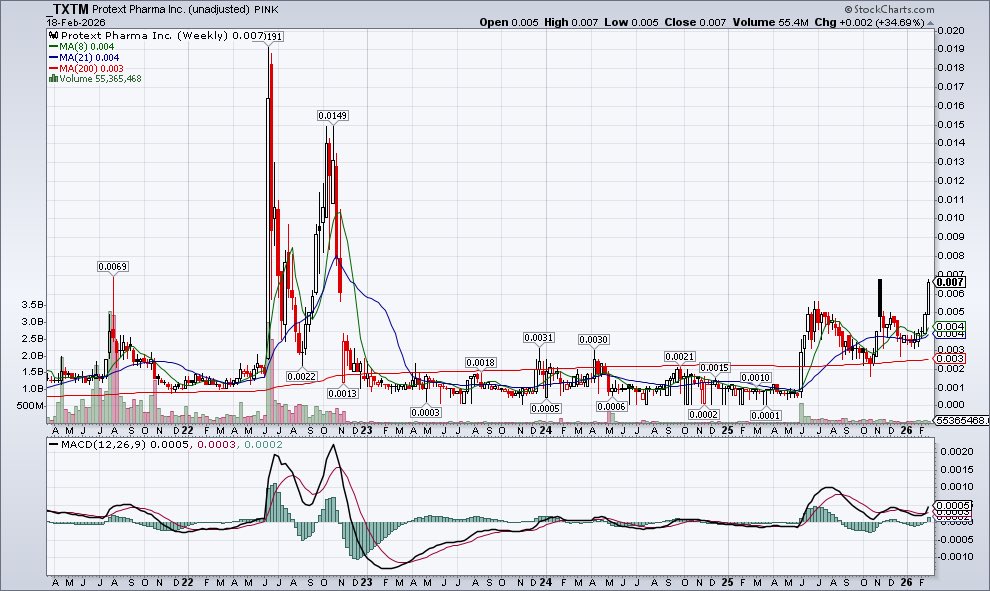Click the up-arrow triangle after the Chg value
The image size is (990, 591).
point(930,22)
